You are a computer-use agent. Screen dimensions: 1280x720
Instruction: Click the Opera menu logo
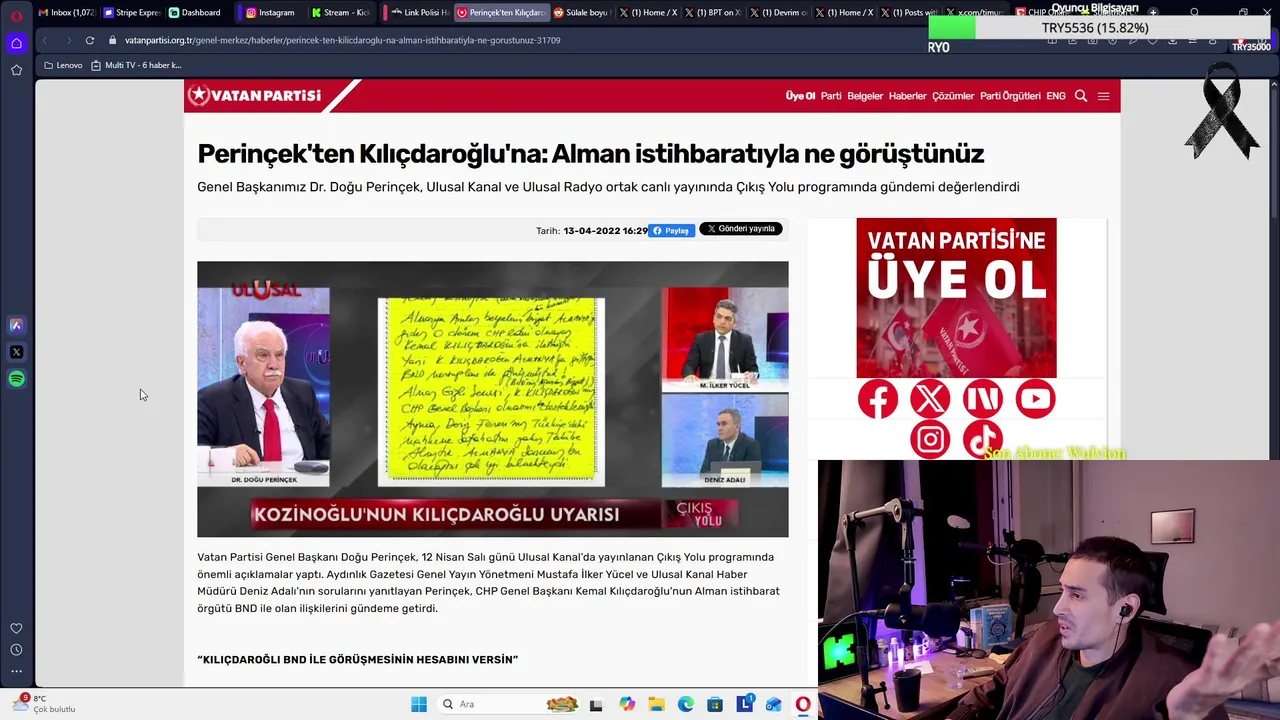(16, 14)
